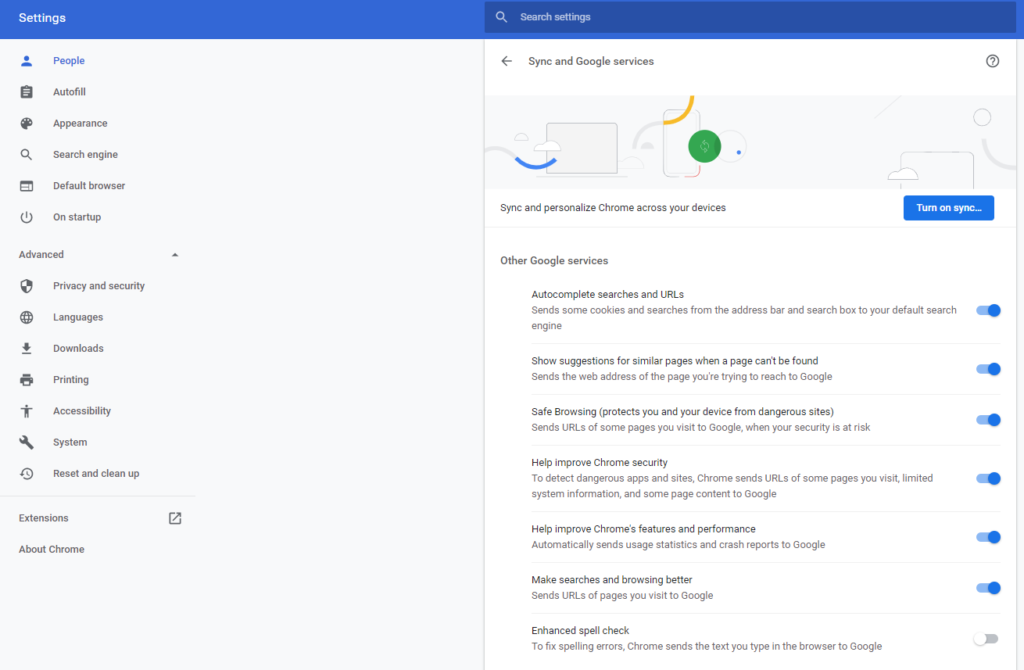Collapse the Advanced section arrow
Image resolution: width=1024 pixels, height=670 pixels.
click(175, 255)
